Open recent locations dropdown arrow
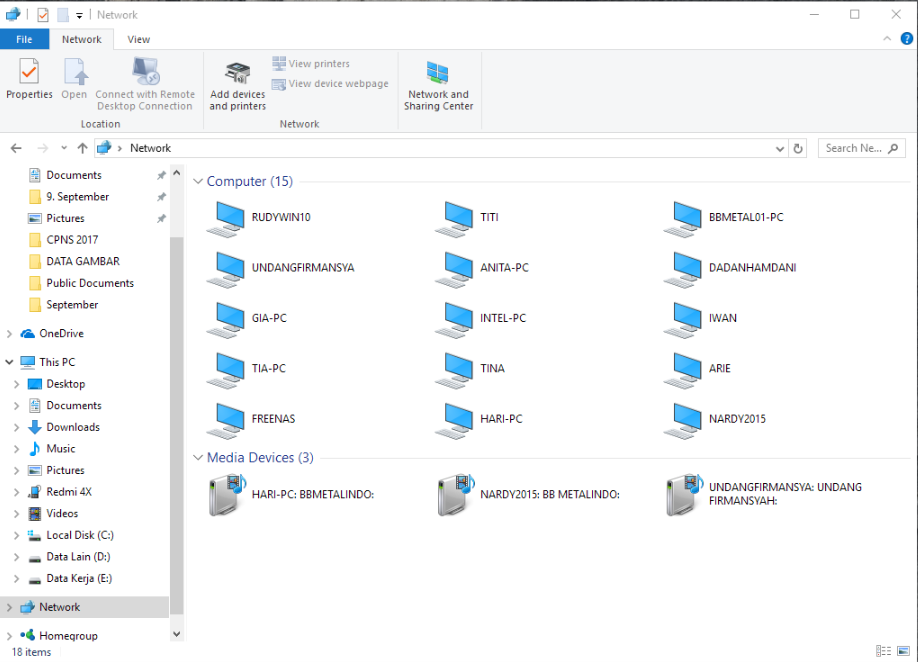918x662 pixels. [x=64, y=148]
